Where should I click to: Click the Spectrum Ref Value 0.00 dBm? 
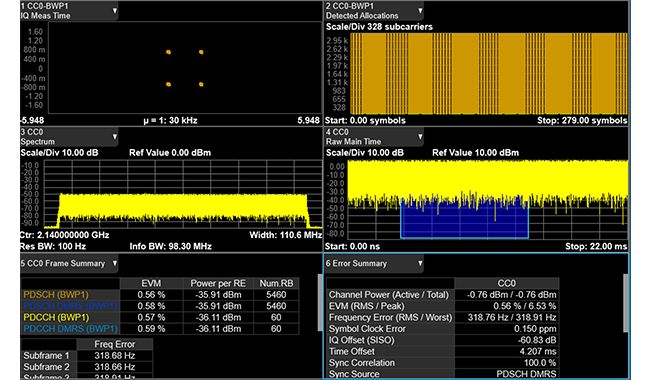170,153
